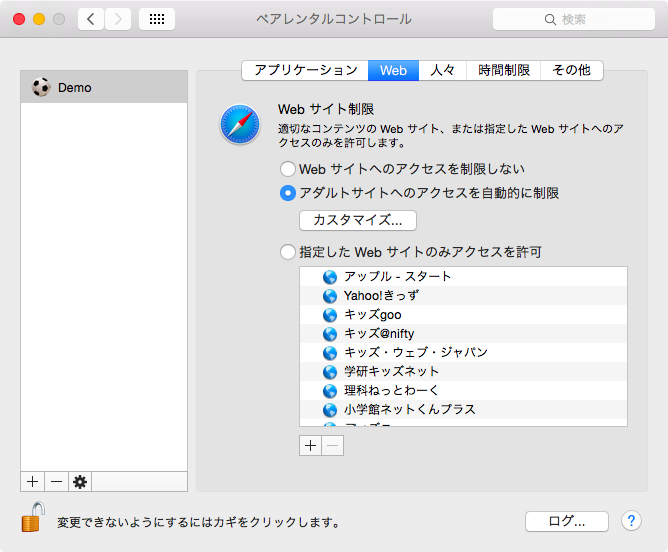Image resolution: width=668 pixels, height=552 pixels.
Task: Select the キッズ@nifty site entry
Action: coord(464,334)
